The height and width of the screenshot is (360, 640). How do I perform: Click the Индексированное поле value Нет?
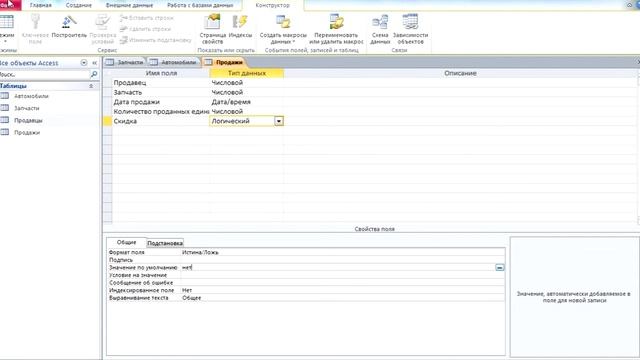click(x=343, y=290)
